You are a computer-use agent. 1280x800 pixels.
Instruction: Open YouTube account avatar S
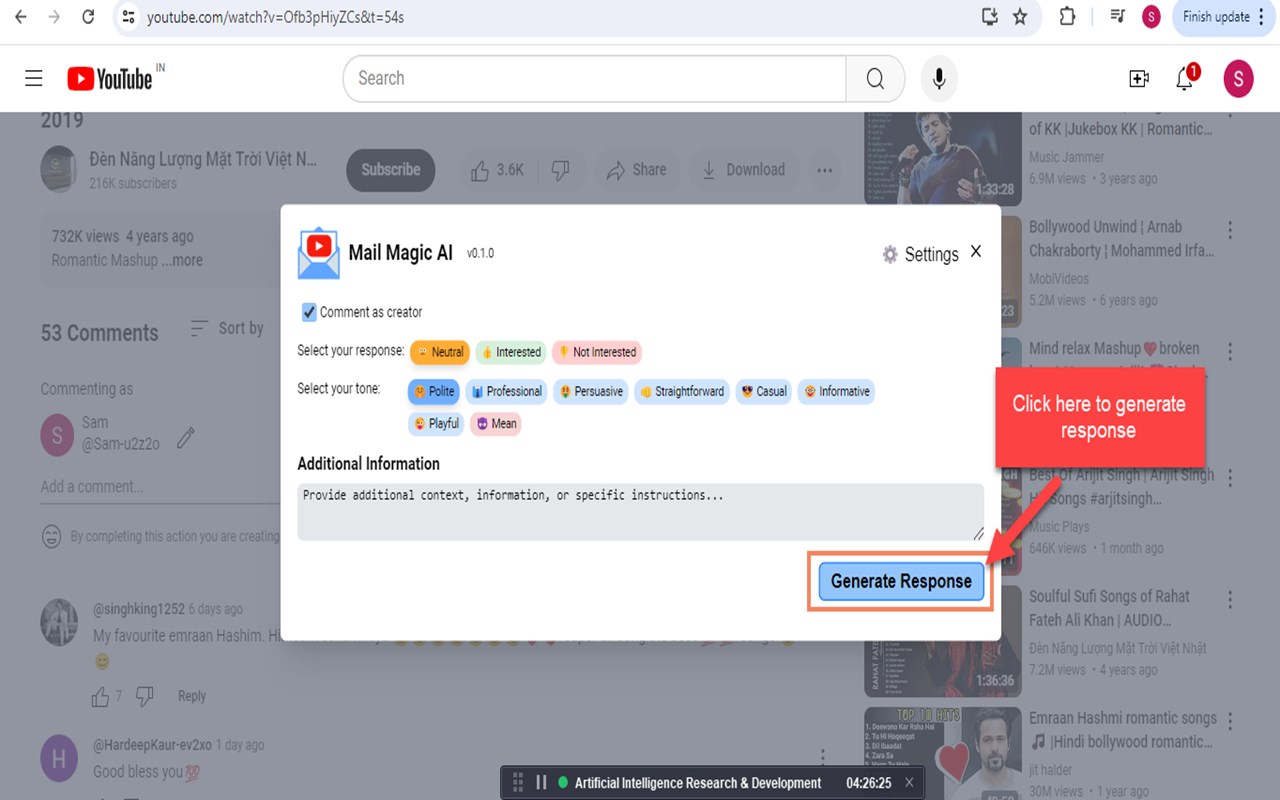coord(1239,78)
